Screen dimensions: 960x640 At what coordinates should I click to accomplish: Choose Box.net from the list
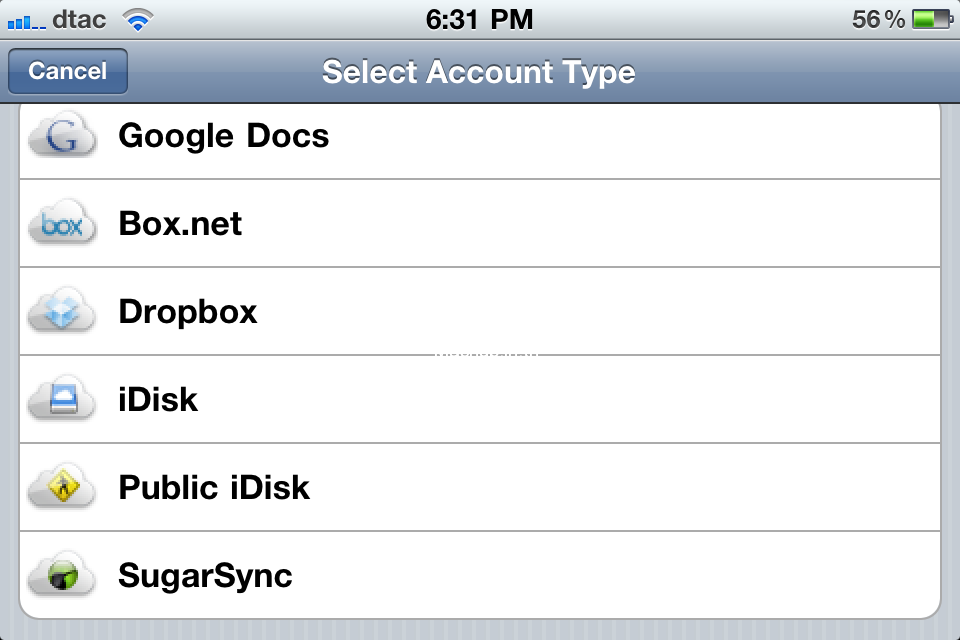(180, 224)
